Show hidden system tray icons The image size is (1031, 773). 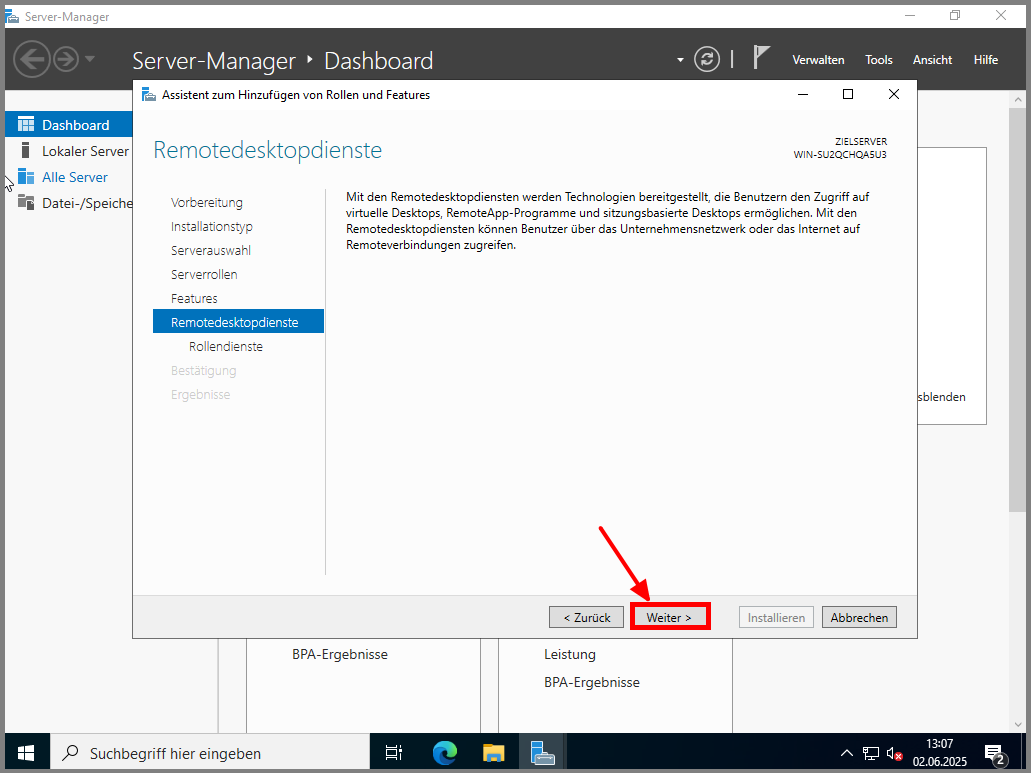click(847, 753)
